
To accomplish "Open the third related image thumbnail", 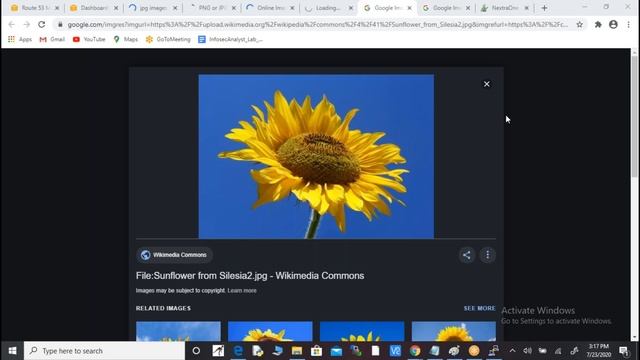I will (362, 331).
